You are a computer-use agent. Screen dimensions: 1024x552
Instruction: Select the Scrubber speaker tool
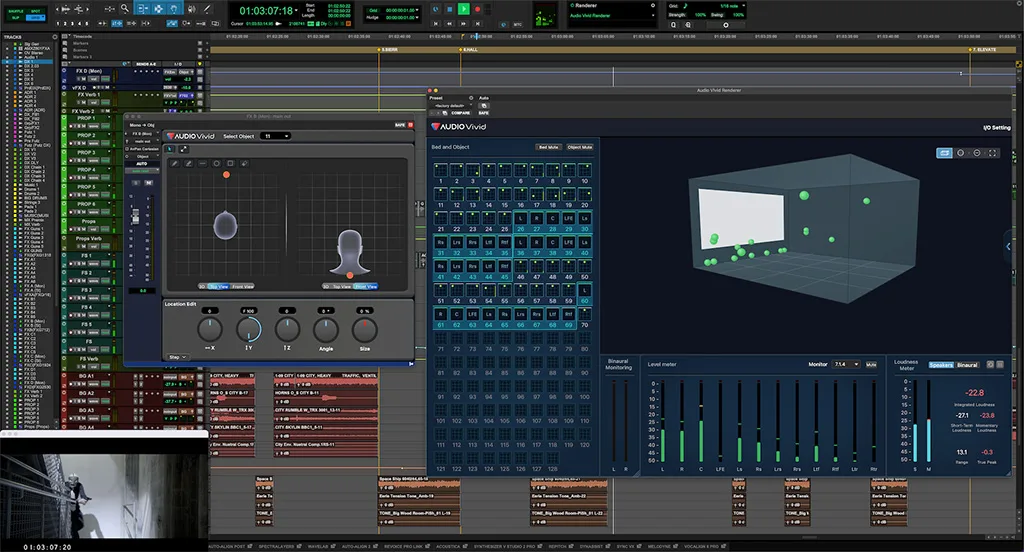point(191,8)
